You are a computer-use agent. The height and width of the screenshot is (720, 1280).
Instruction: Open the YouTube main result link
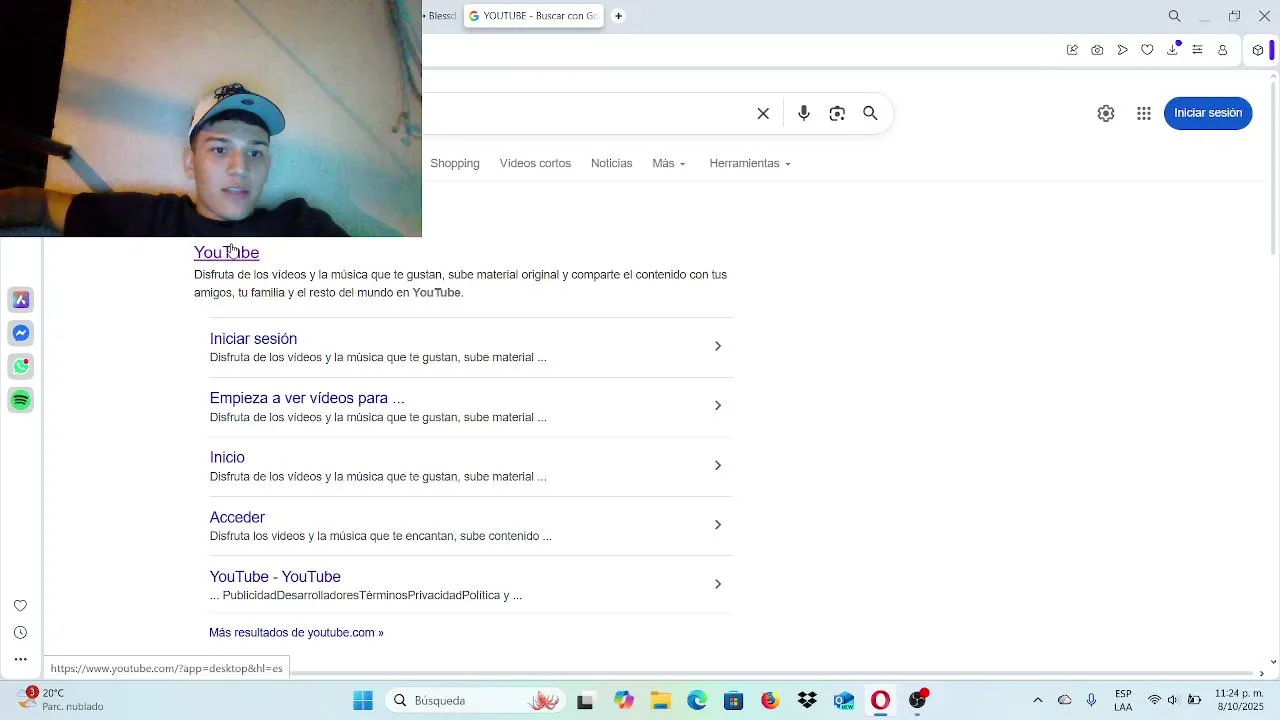[226, 252]
